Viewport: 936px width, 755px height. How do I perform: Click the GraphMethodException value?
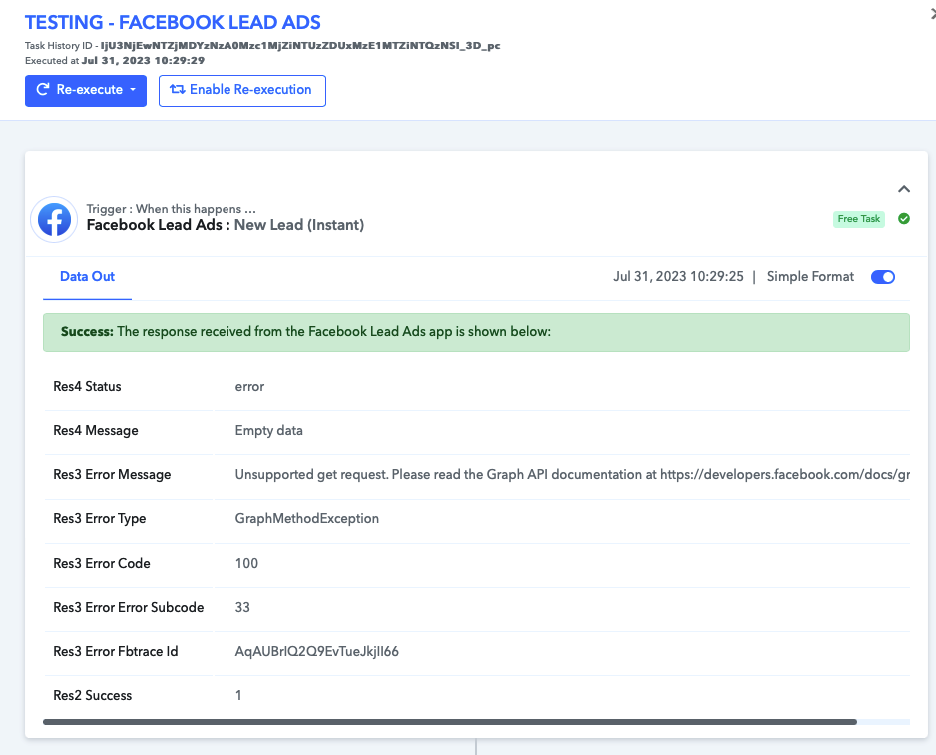(x=307, y=519)
